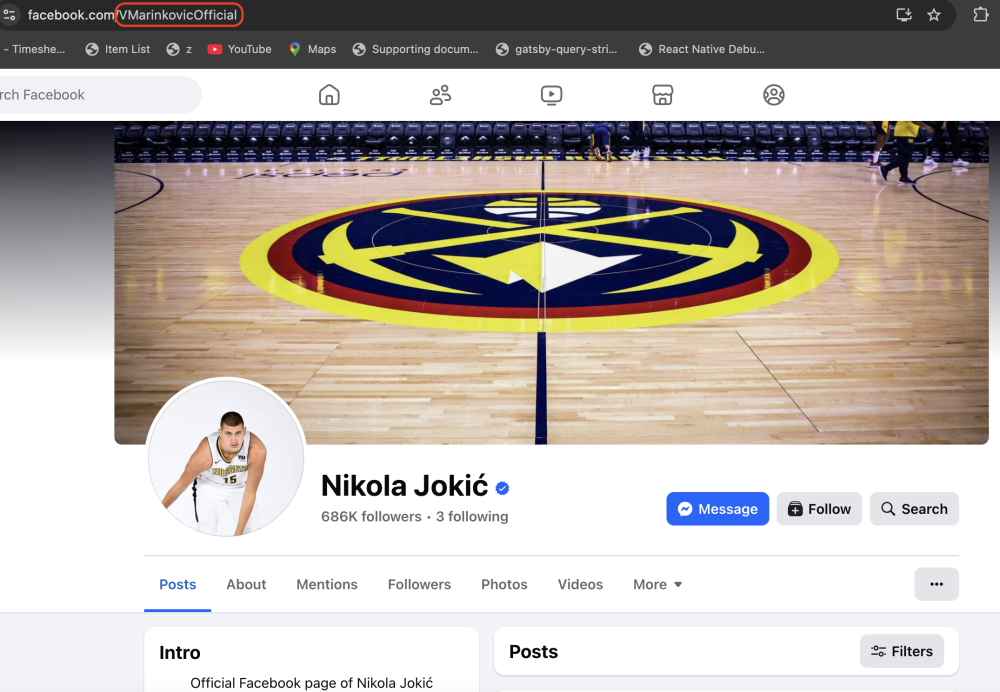Viewport: 1000px width, 692px height.
Task: Switch to the About tab
Action: pos(246,584)
